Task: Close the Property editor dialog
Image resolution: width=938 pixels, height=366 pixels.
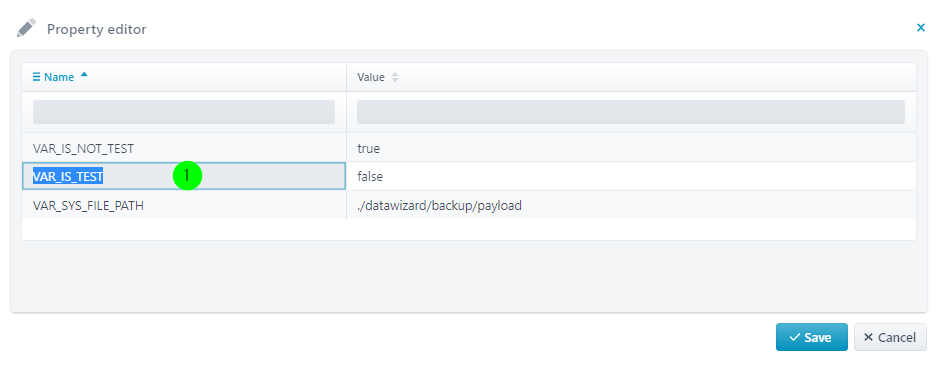Action: point(921,28)
